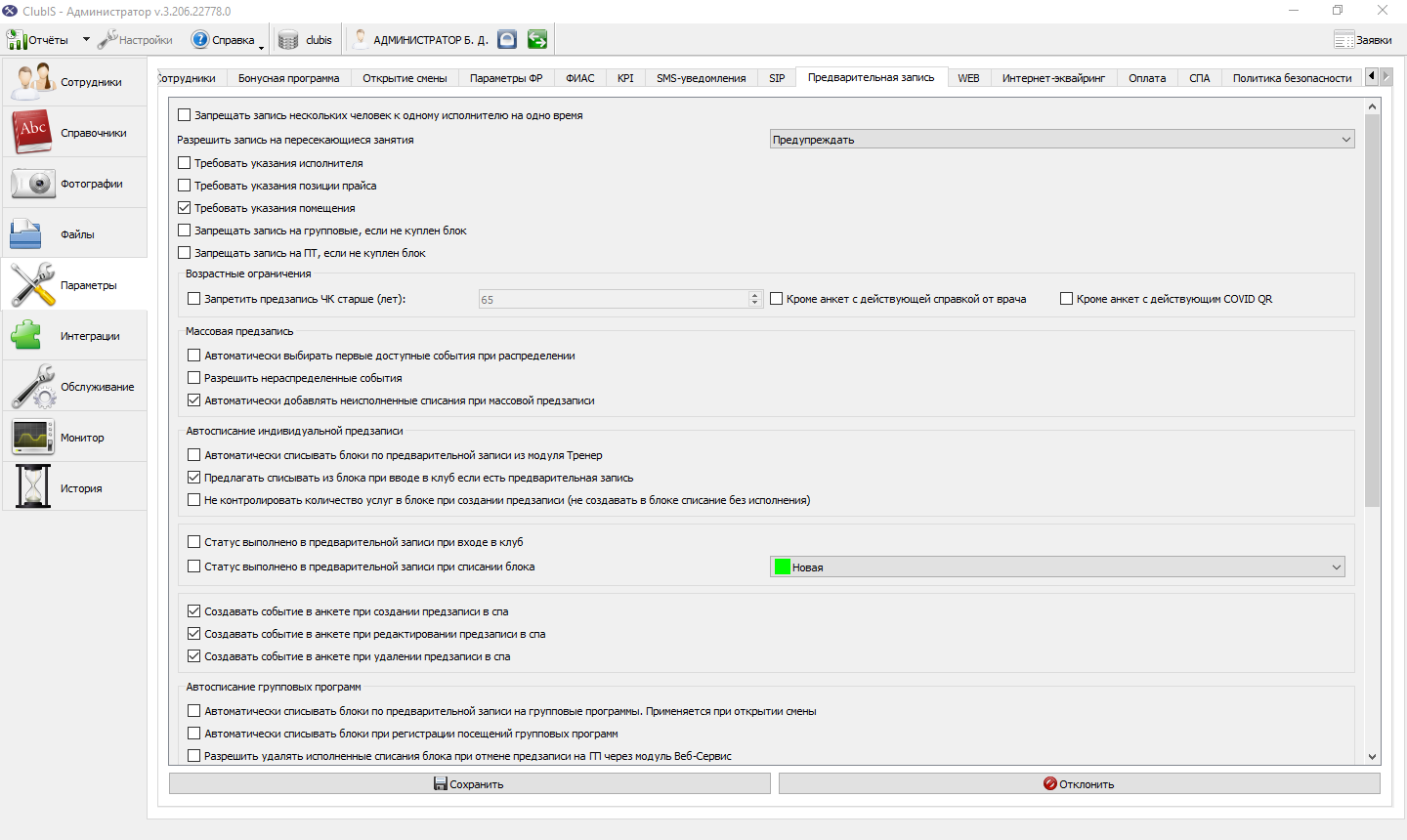
Task: Open the Интеграции puzzle piece icon
Action: pyautogui.click(x=26, y=336)
